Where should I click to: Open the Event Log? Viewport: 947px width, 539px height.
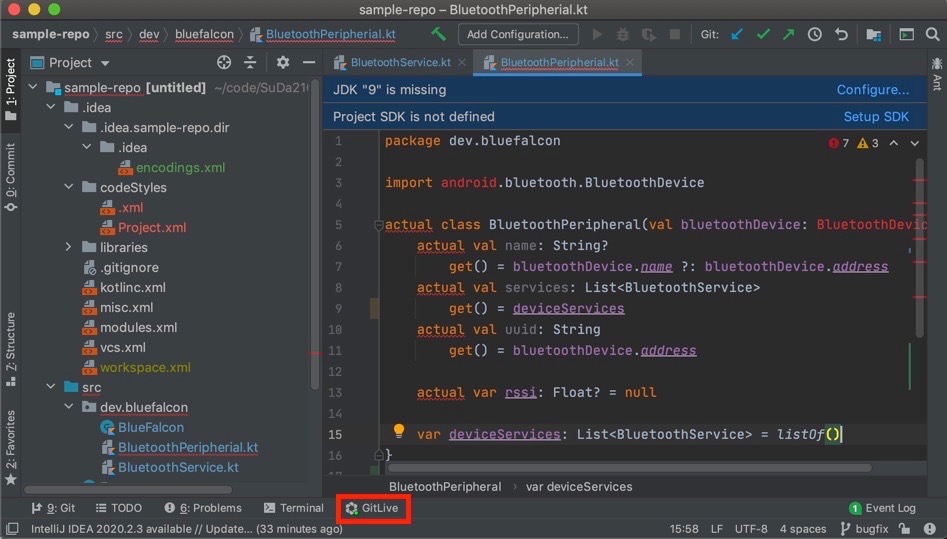(882, 508)
